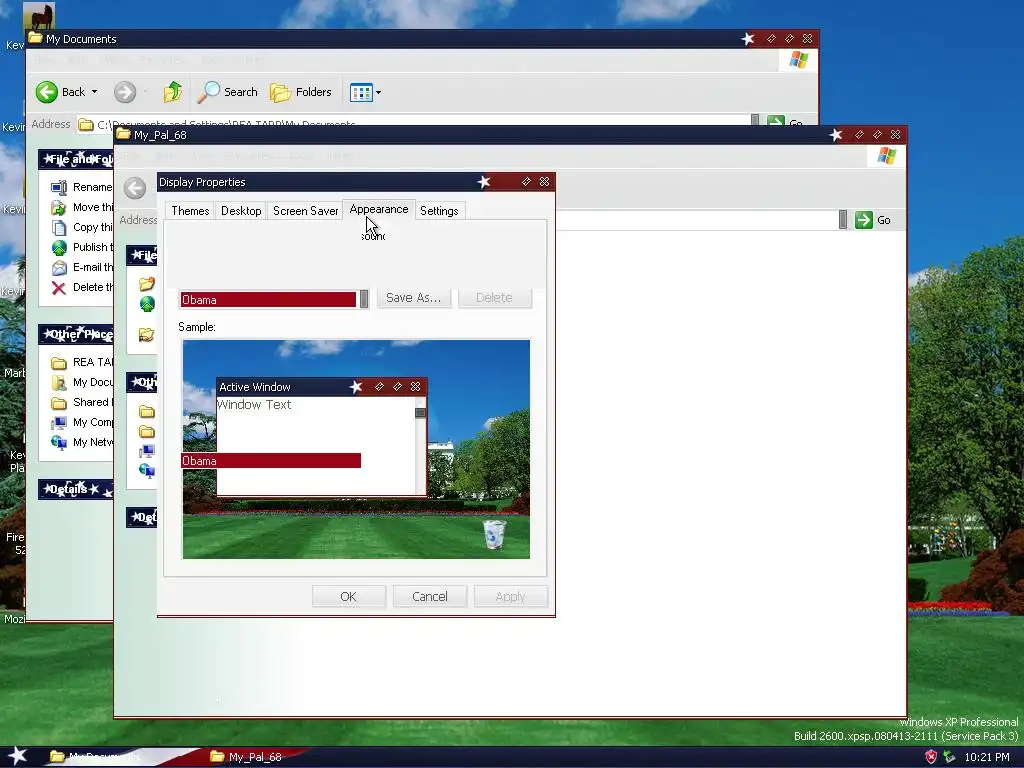Click clock showing 10:21 PM
This screenshot has width=1024, height=768.
[987, 758]
